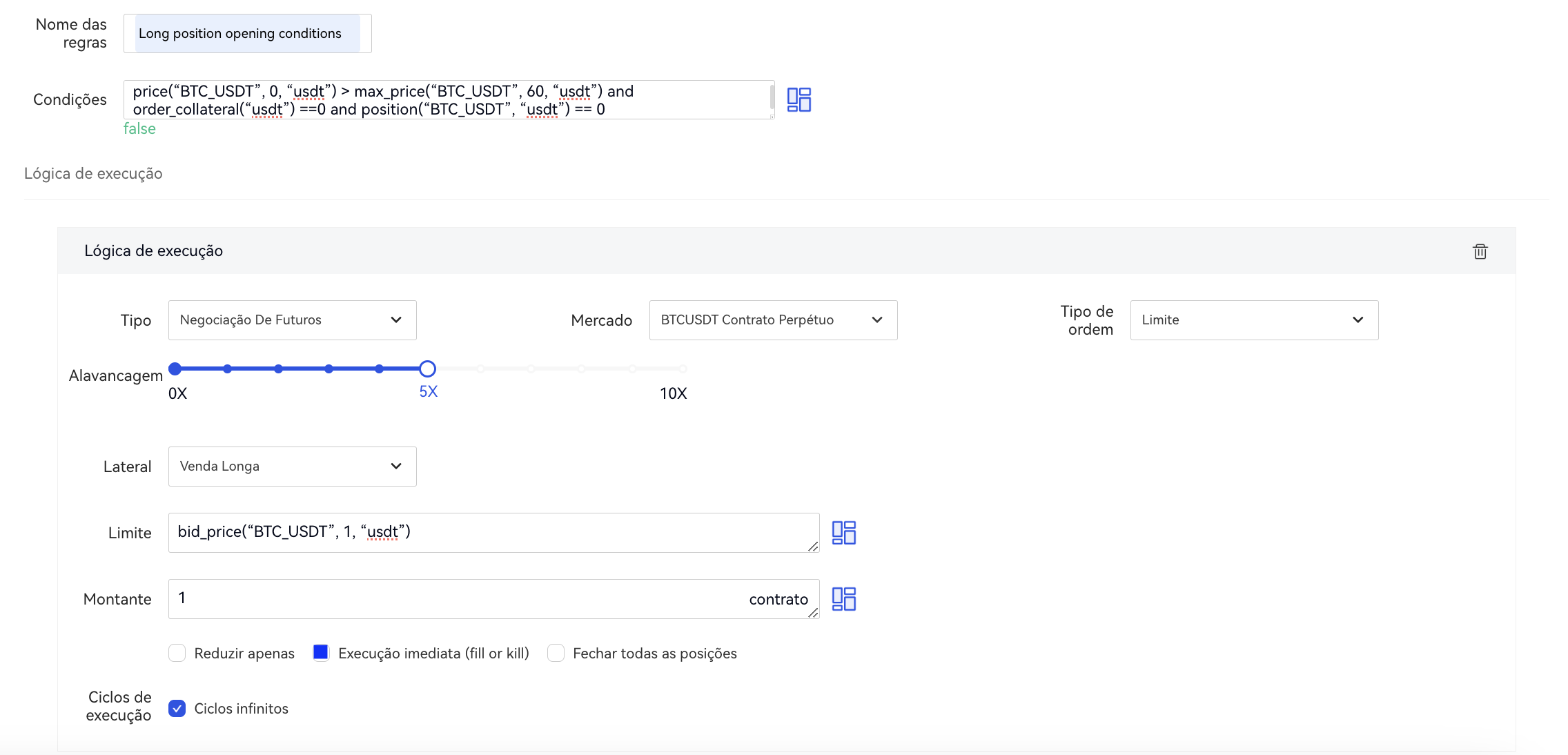This screenshot has width=1568, height=755.
Task: Open formula builder icon beside Condições field
Action: 798,99
